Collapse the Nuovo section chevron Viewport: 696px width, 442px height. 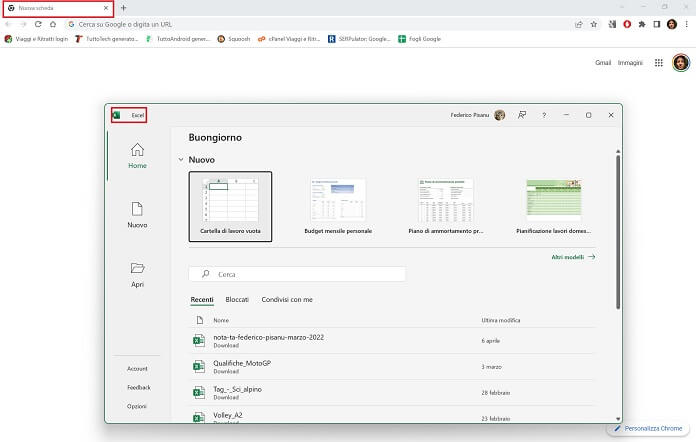click(x=181, y=160)
